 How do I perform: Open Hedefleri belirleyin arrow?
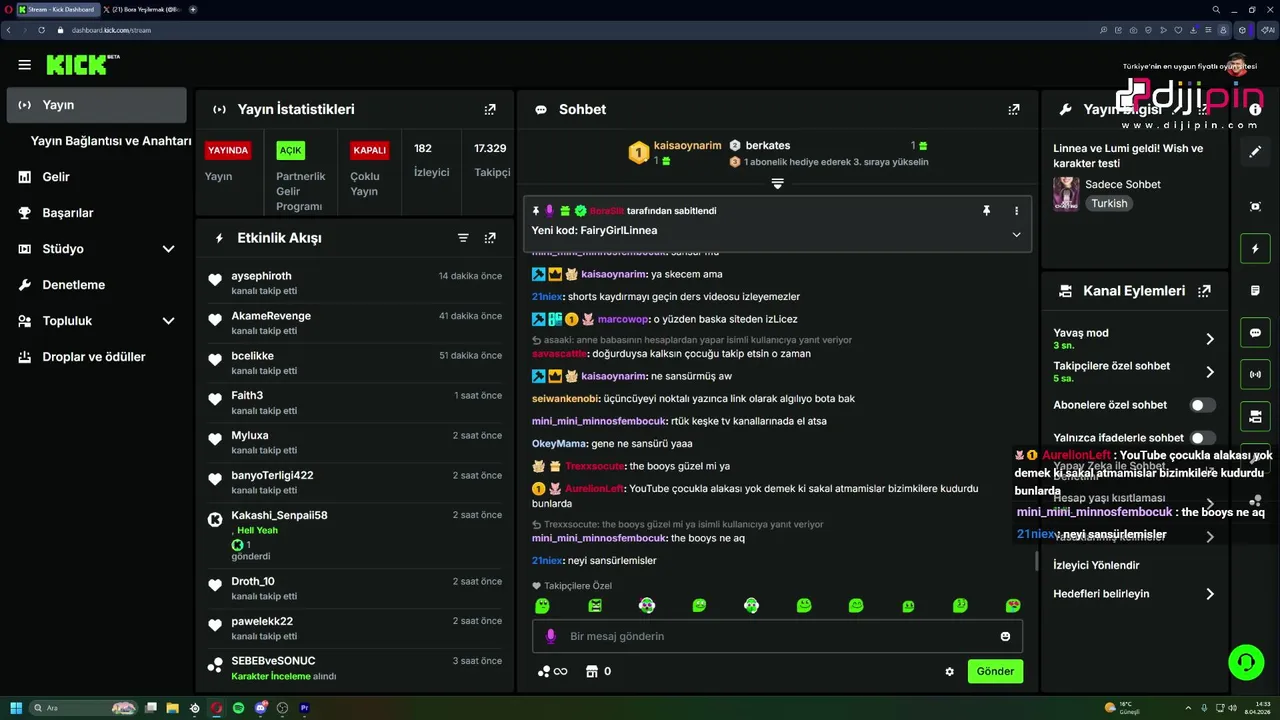pyautogui.click(x=1210, y=594)
